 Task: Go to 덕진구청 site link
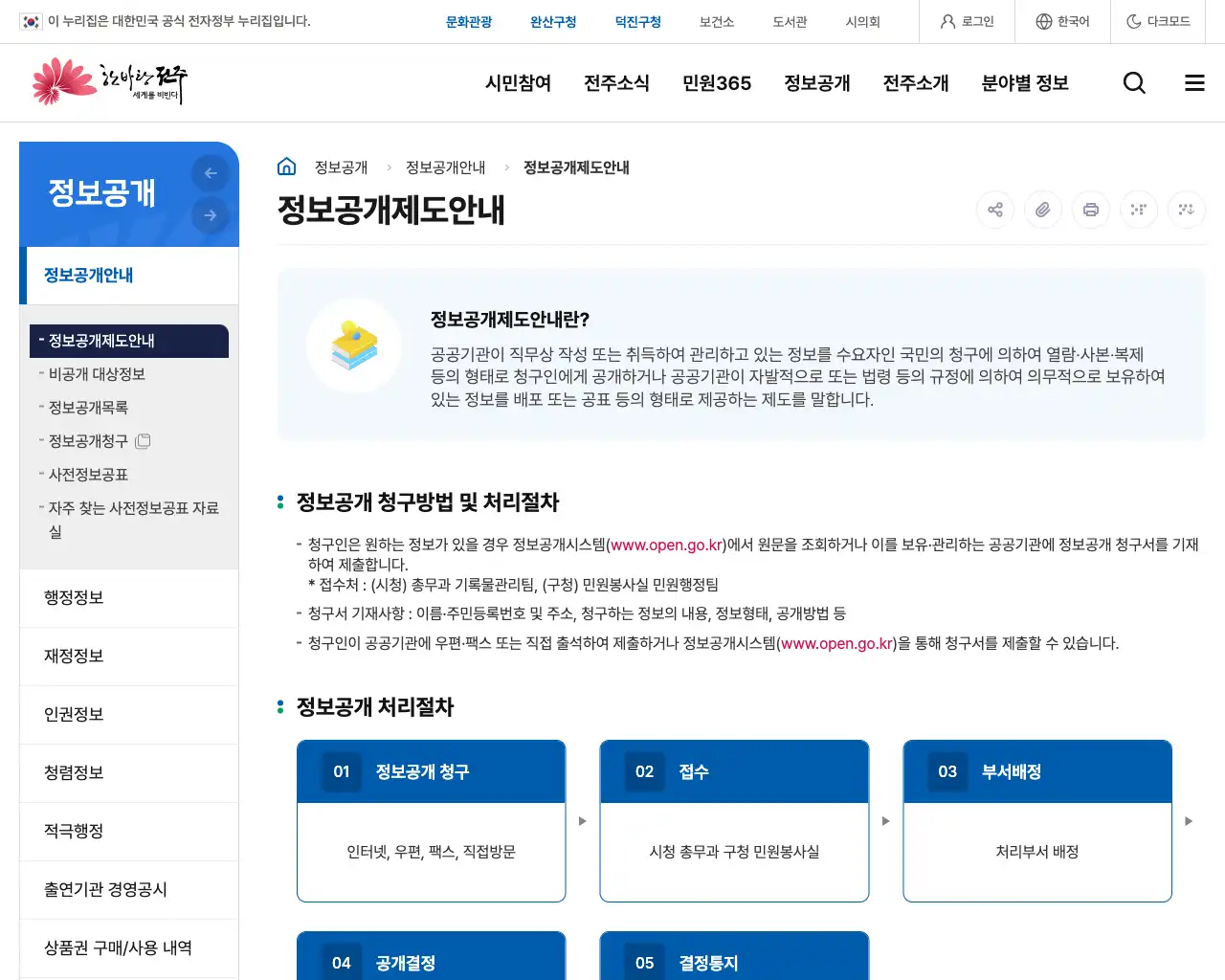[638, 21]
